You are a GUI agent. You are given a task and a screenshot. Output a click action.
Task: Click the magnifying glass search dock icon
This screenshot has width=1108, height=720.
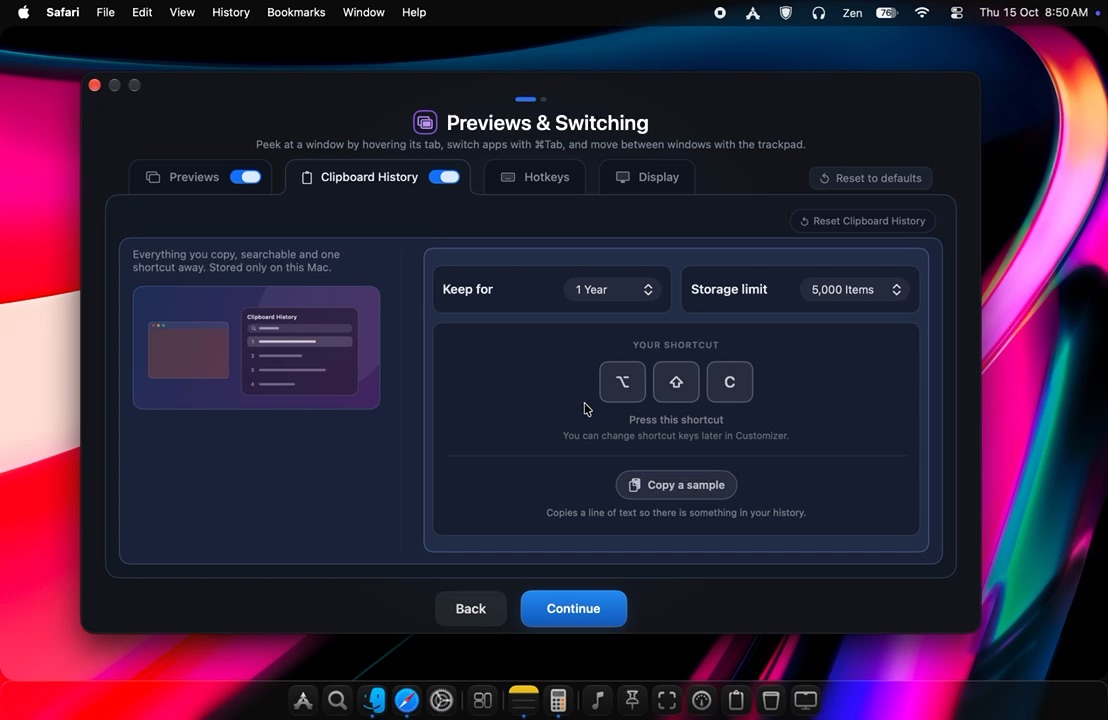coord(338,700)
